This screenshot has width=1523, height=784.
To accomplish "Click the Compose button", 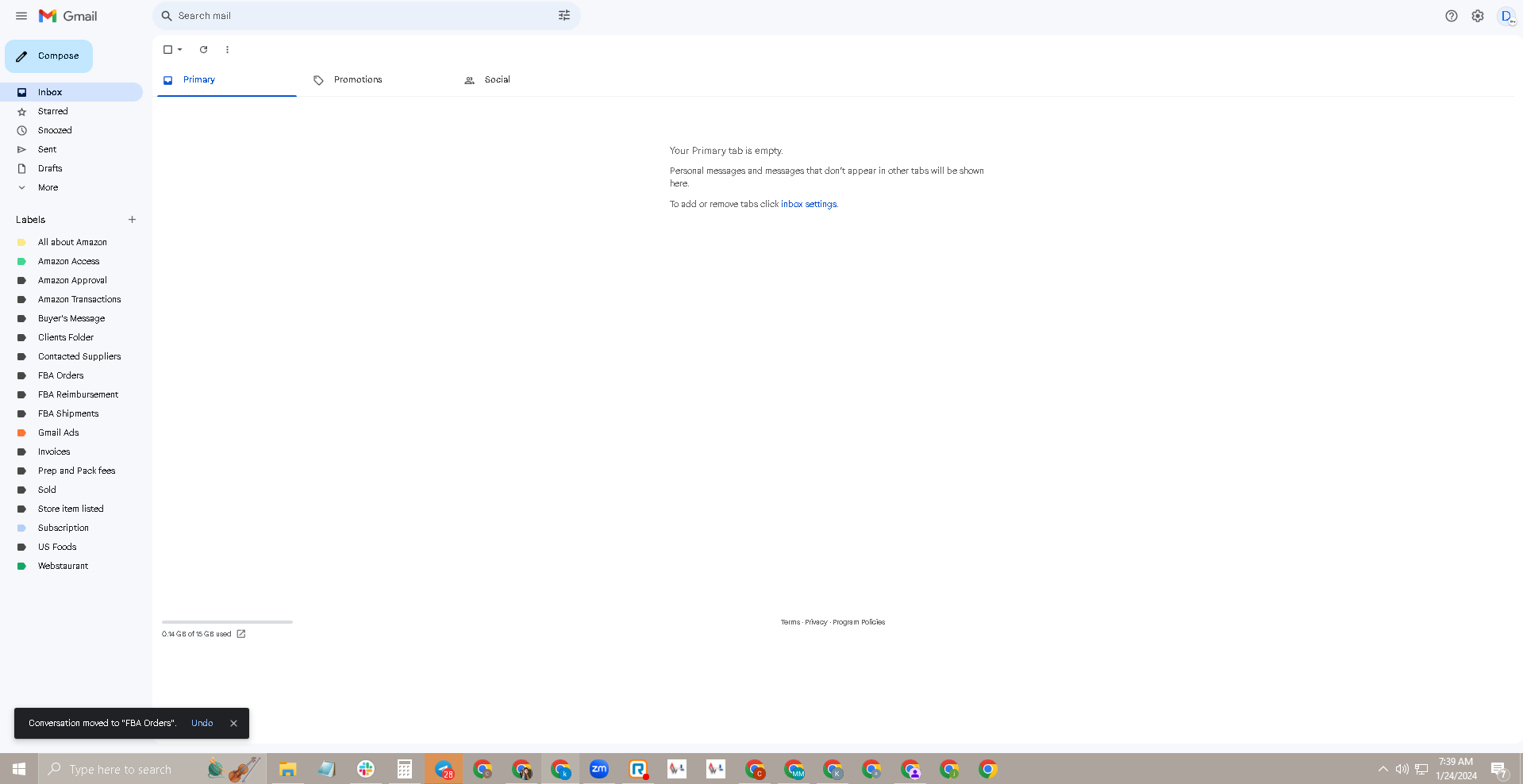I will (x=48, y=56).
